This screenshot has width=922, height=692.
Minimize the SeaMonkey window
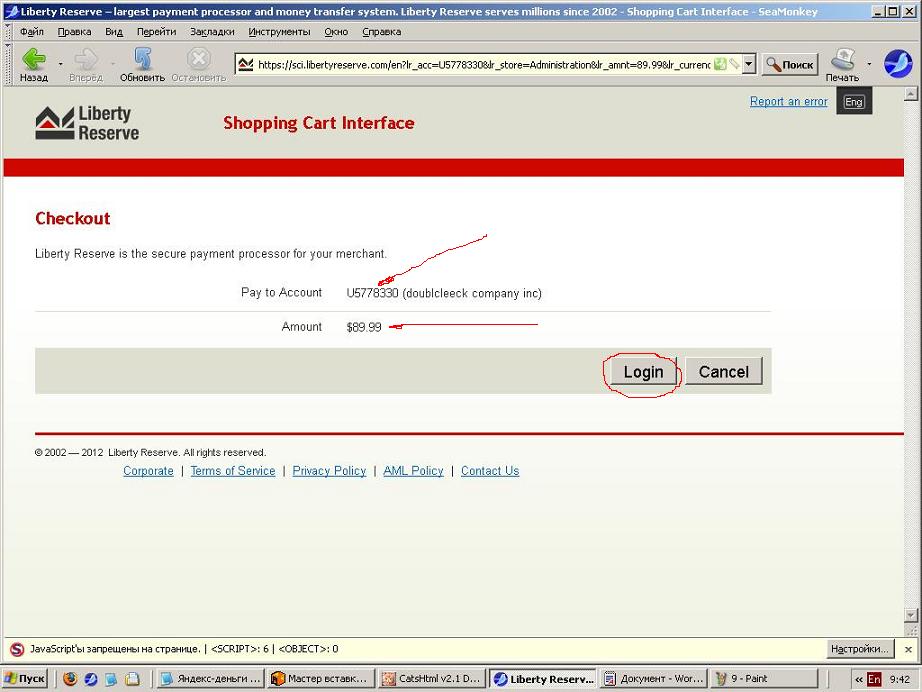[878, 11]
